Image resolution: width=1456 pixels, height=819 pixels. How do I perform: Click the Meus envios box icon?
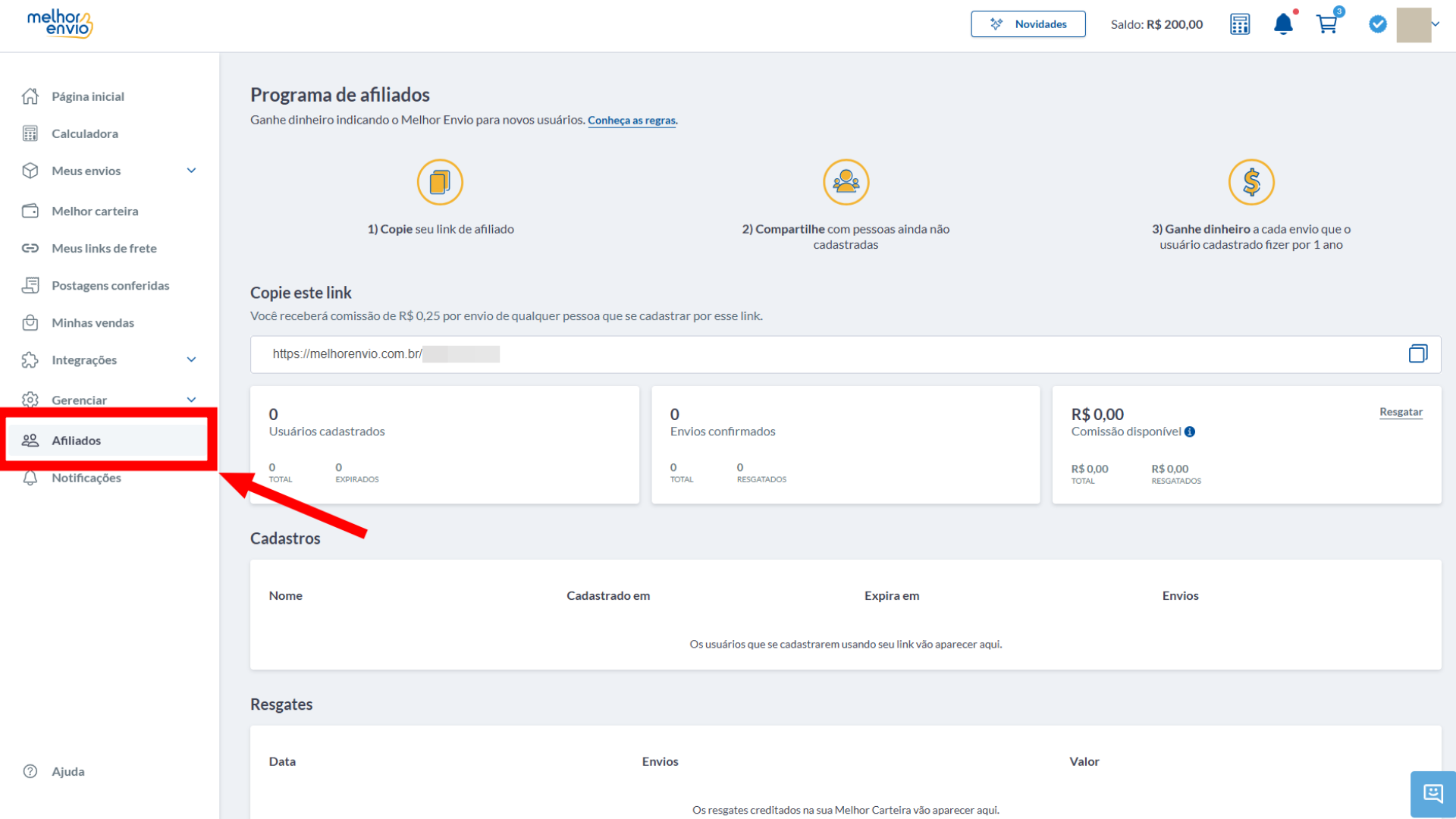pos(30,171)
